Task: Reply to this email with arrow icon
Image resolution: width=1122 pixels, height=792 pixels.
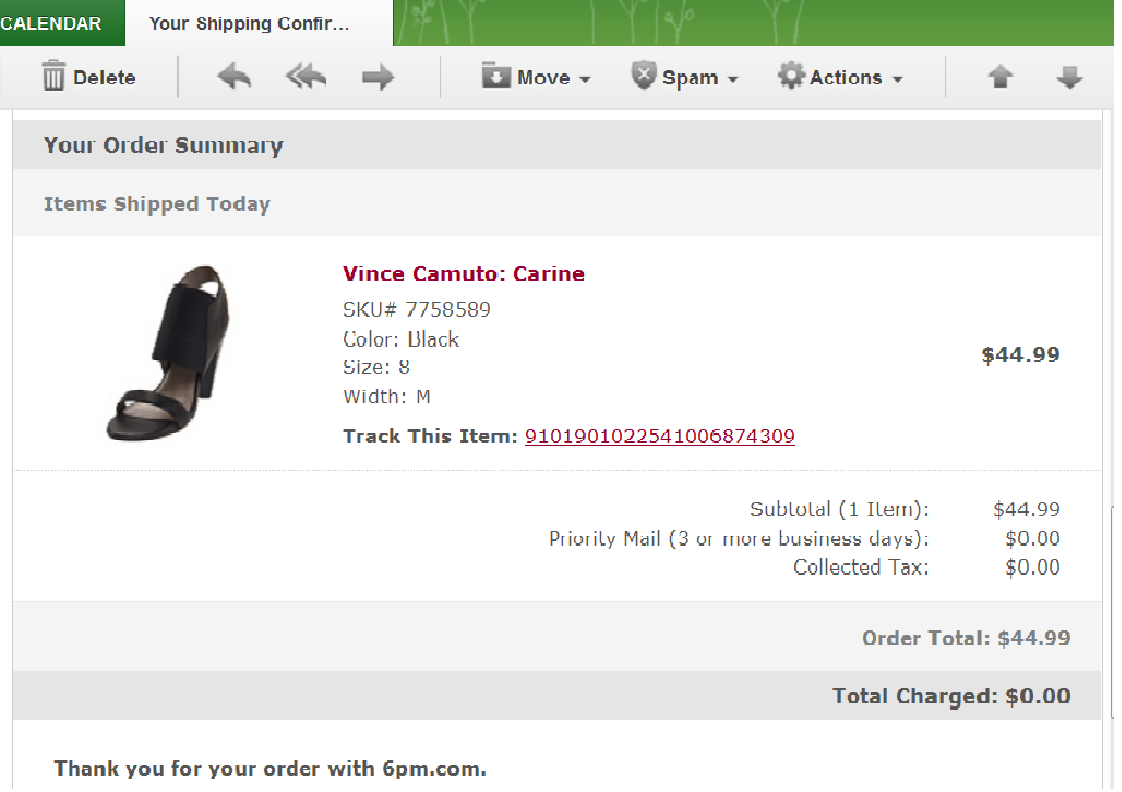Action: pos(234,77)
